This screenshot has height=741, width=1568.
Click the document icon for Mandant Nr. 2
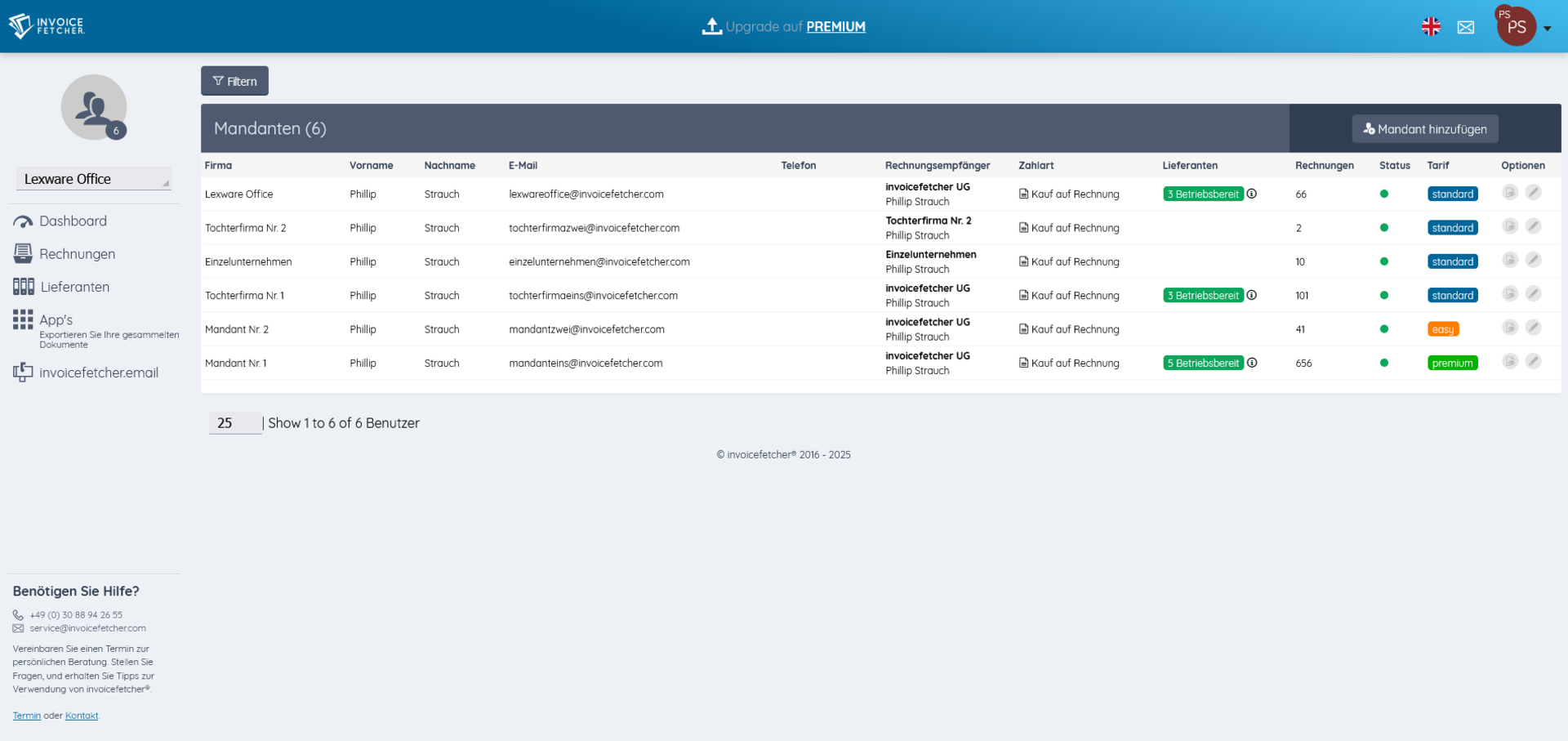pyautogui.click(x=1509, y=328)
